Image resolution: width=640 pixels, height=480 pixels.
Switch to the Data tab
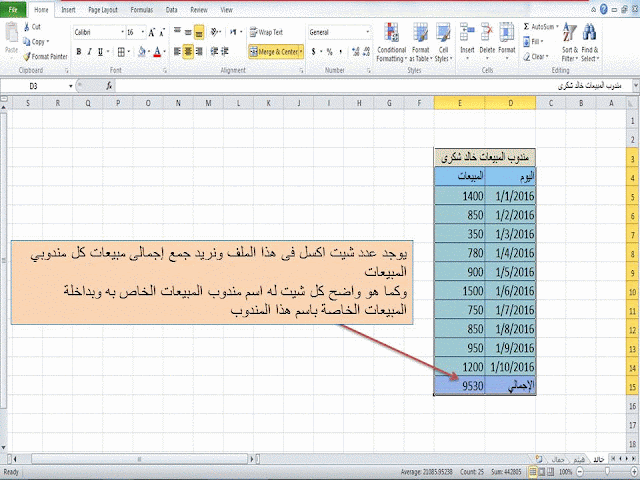point(171,10)
